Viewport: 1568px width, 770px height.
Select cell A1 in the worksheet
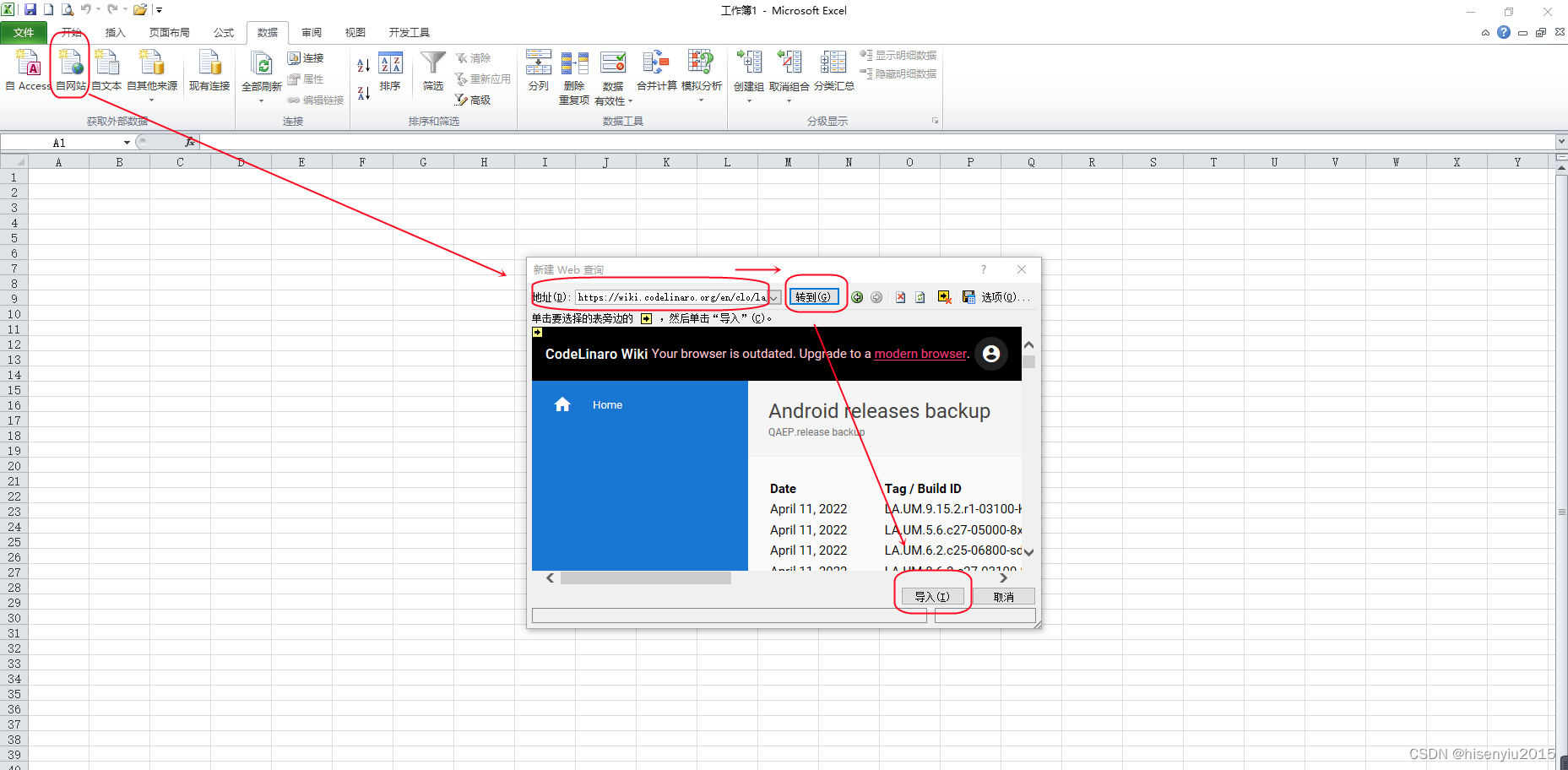pos(58,177)
